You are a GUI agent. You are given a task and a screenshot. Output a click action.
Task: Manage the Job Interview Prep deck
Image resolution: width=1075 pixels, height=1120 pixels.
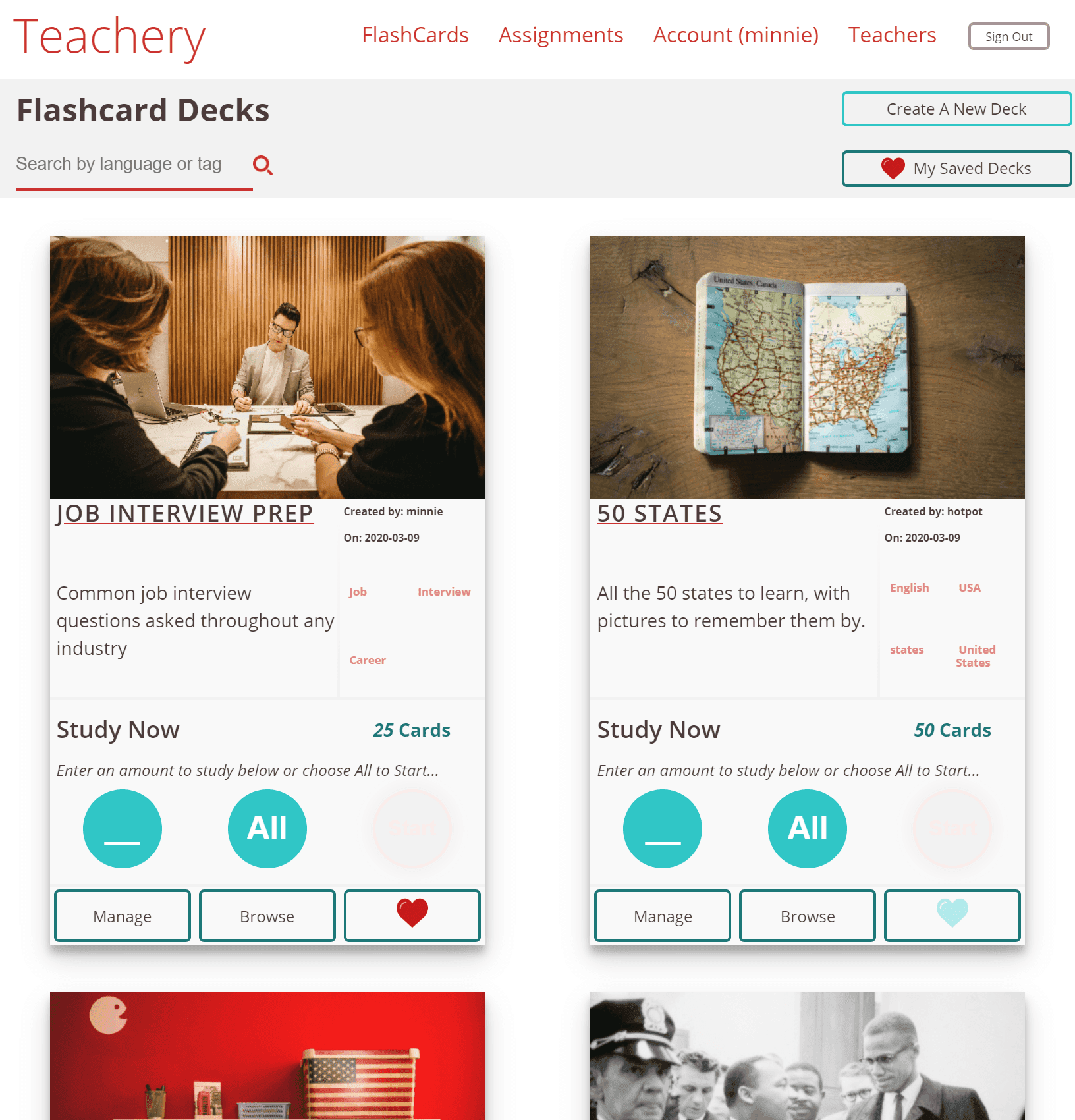(123, 916)
